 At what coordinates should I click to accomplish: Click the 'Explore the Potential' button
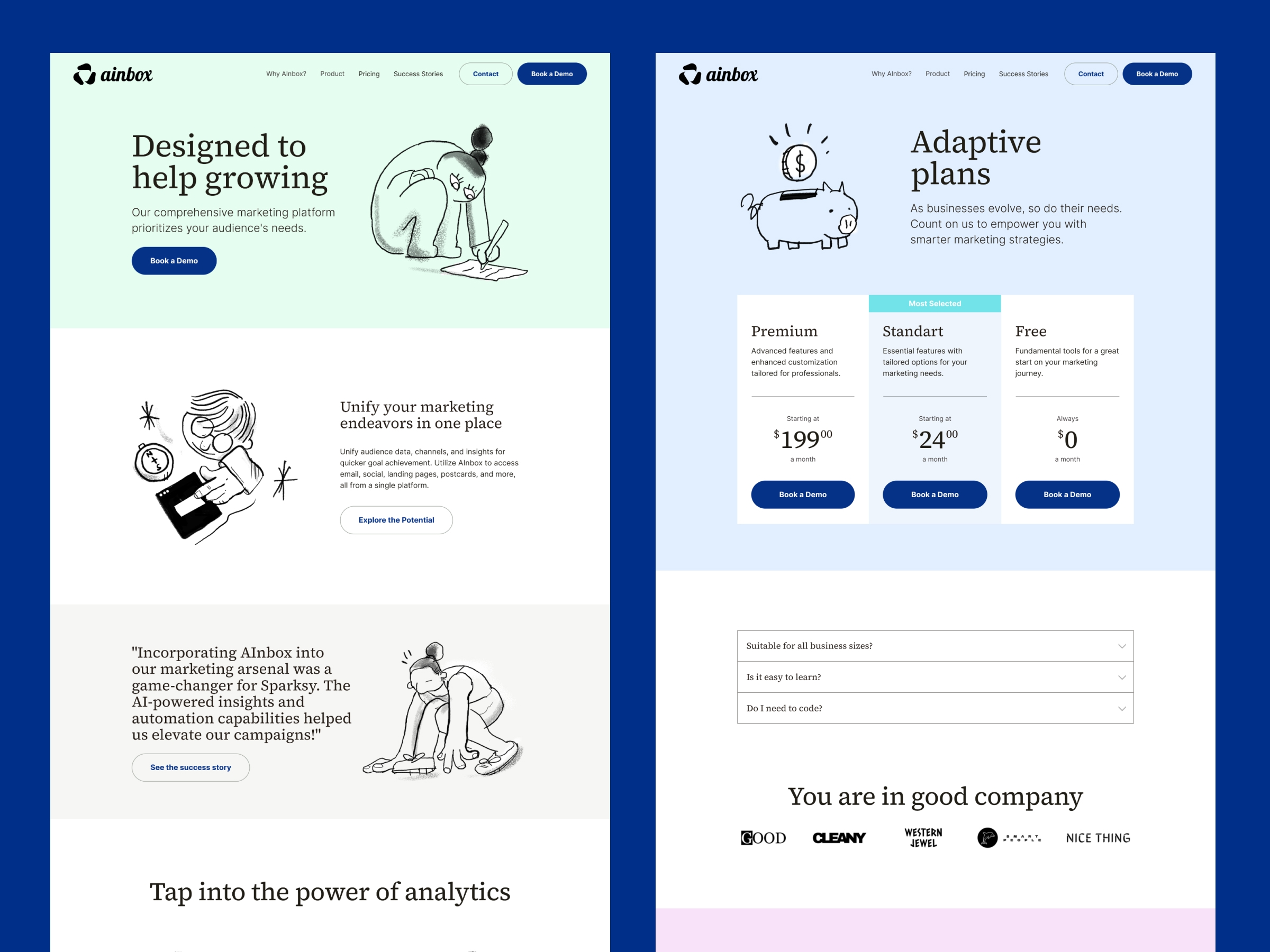point(395,519)
